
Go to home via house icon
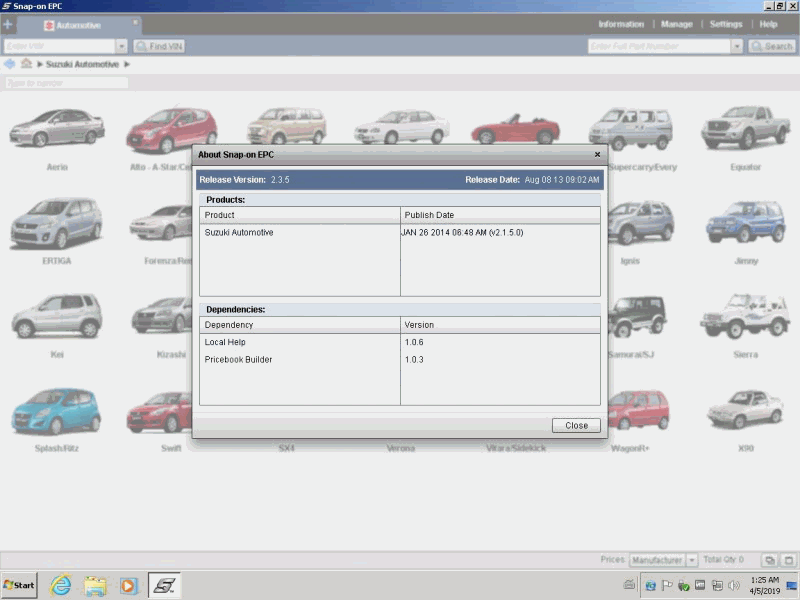26,63
